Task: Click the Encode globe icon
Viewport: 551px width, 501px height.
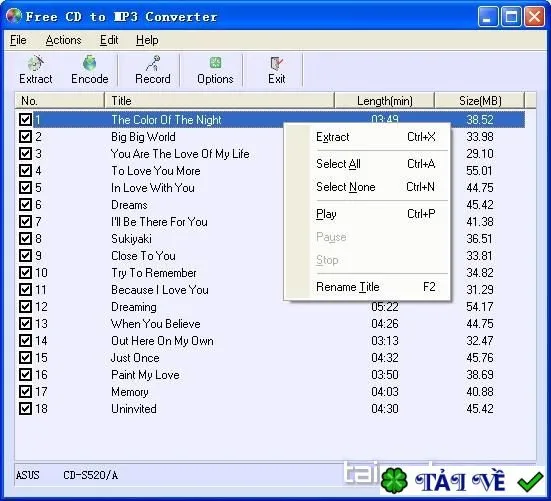Action: (89, 63)
